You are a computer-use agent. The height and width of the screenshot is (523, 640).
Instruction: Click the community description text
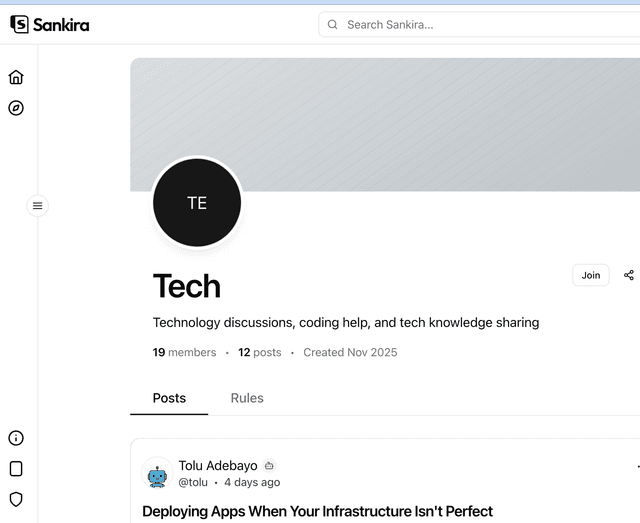tap(346, 323)
